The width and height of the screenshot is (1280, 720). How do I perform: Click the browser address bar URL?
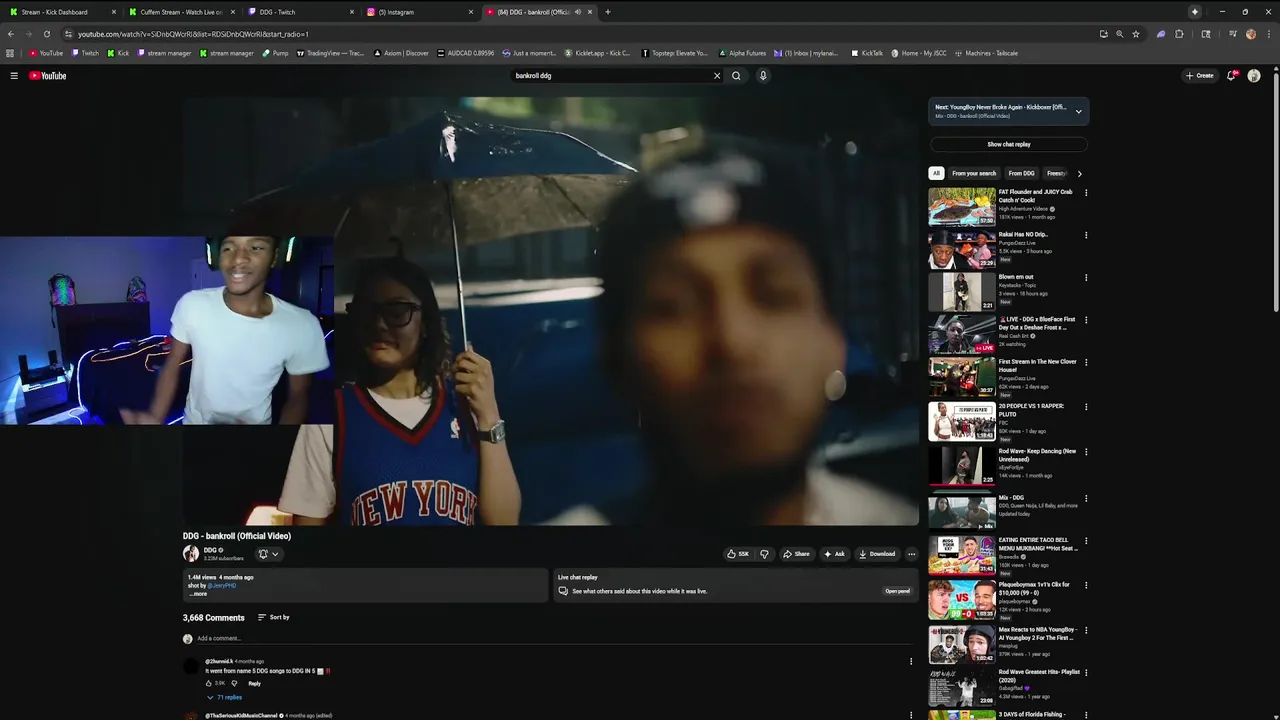pyautogui.click(x=193, y=34)
